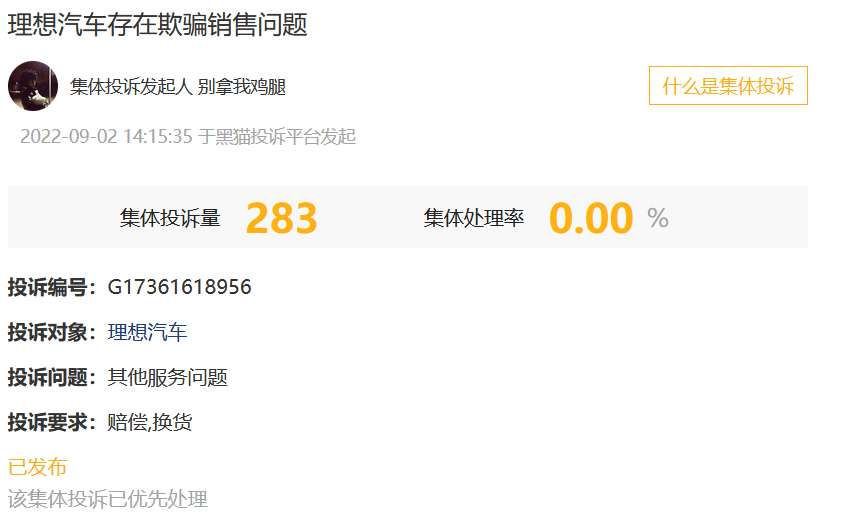850x519 pixels.
Task: Open the 什么是集体投诉 button
Action: [728, 86]
